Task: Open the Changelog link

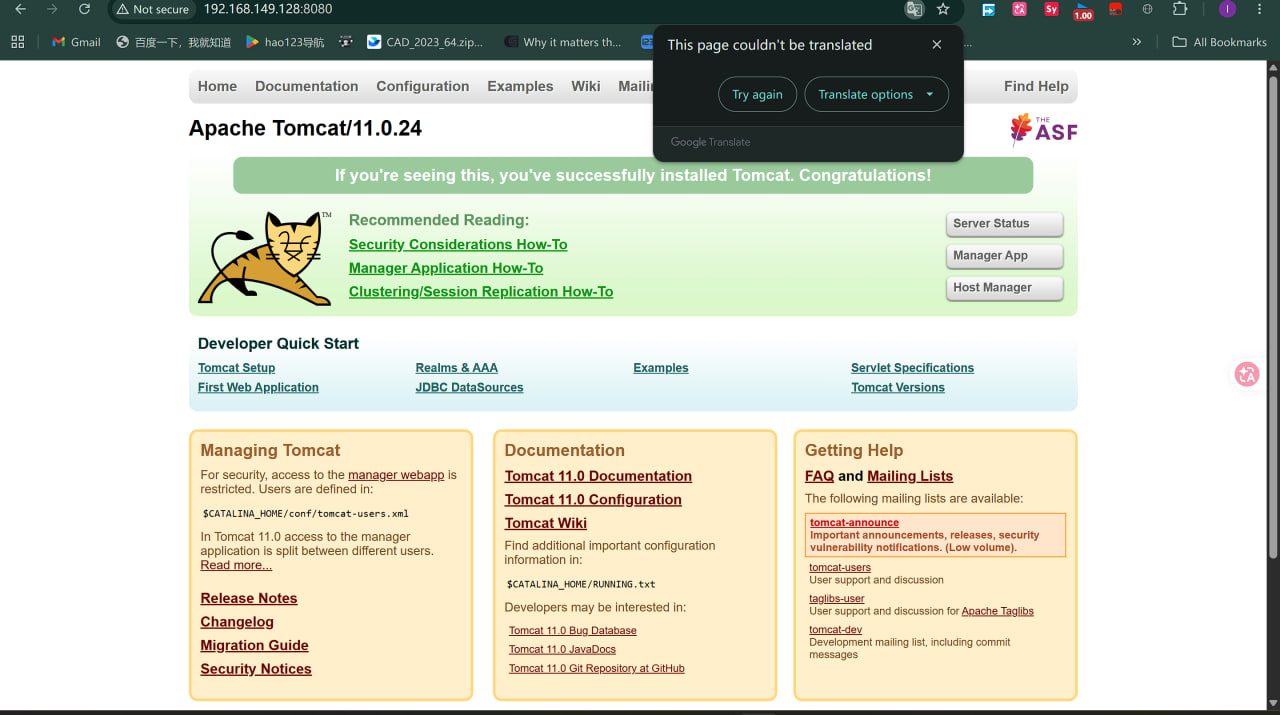Action: pos(237,622)
